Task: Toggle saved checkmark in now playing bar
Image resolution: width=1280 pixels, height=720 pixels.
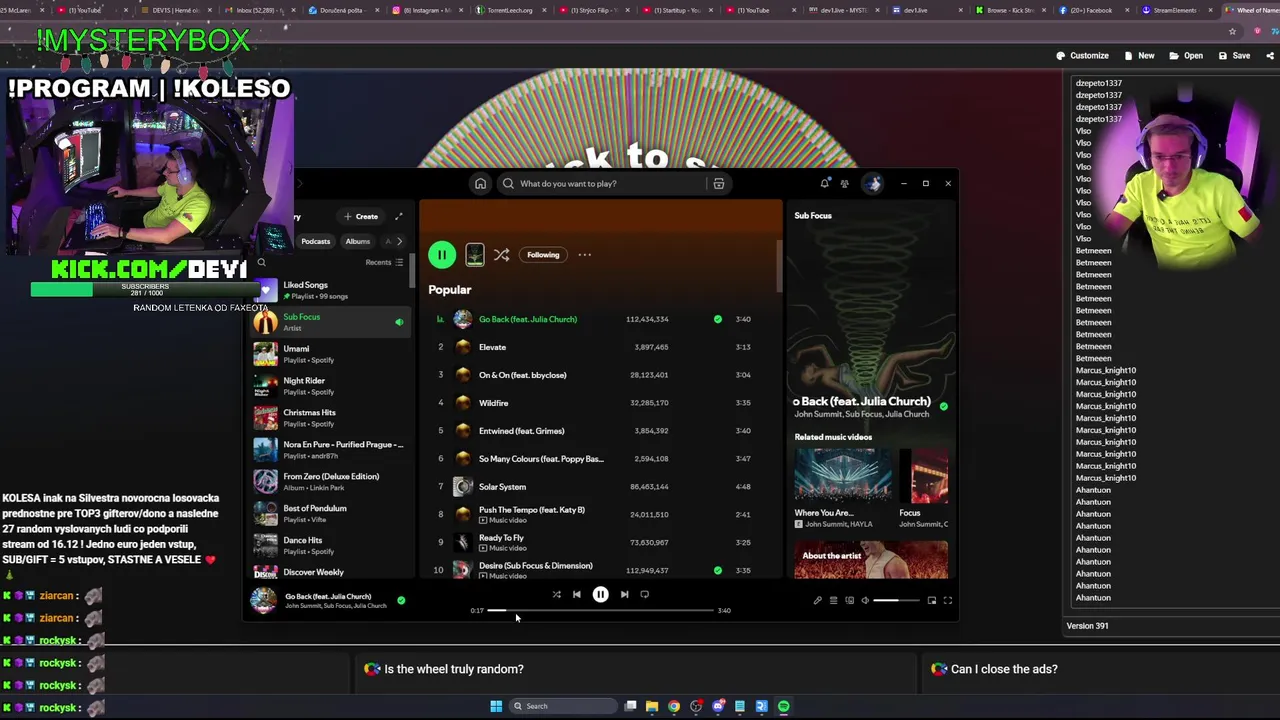Action: (401, 601)
